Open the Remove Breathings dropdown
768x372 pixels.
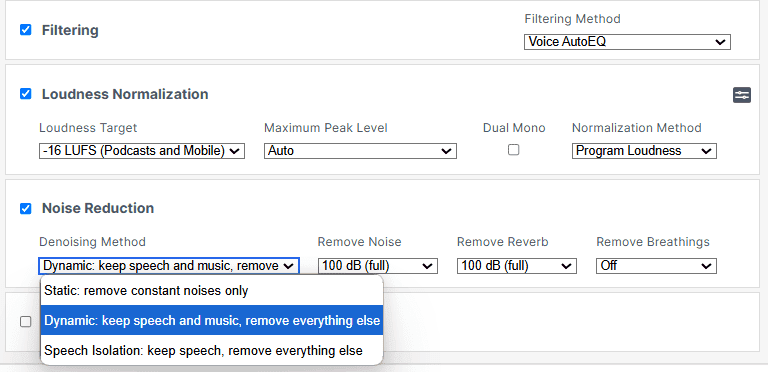[656, 266]
